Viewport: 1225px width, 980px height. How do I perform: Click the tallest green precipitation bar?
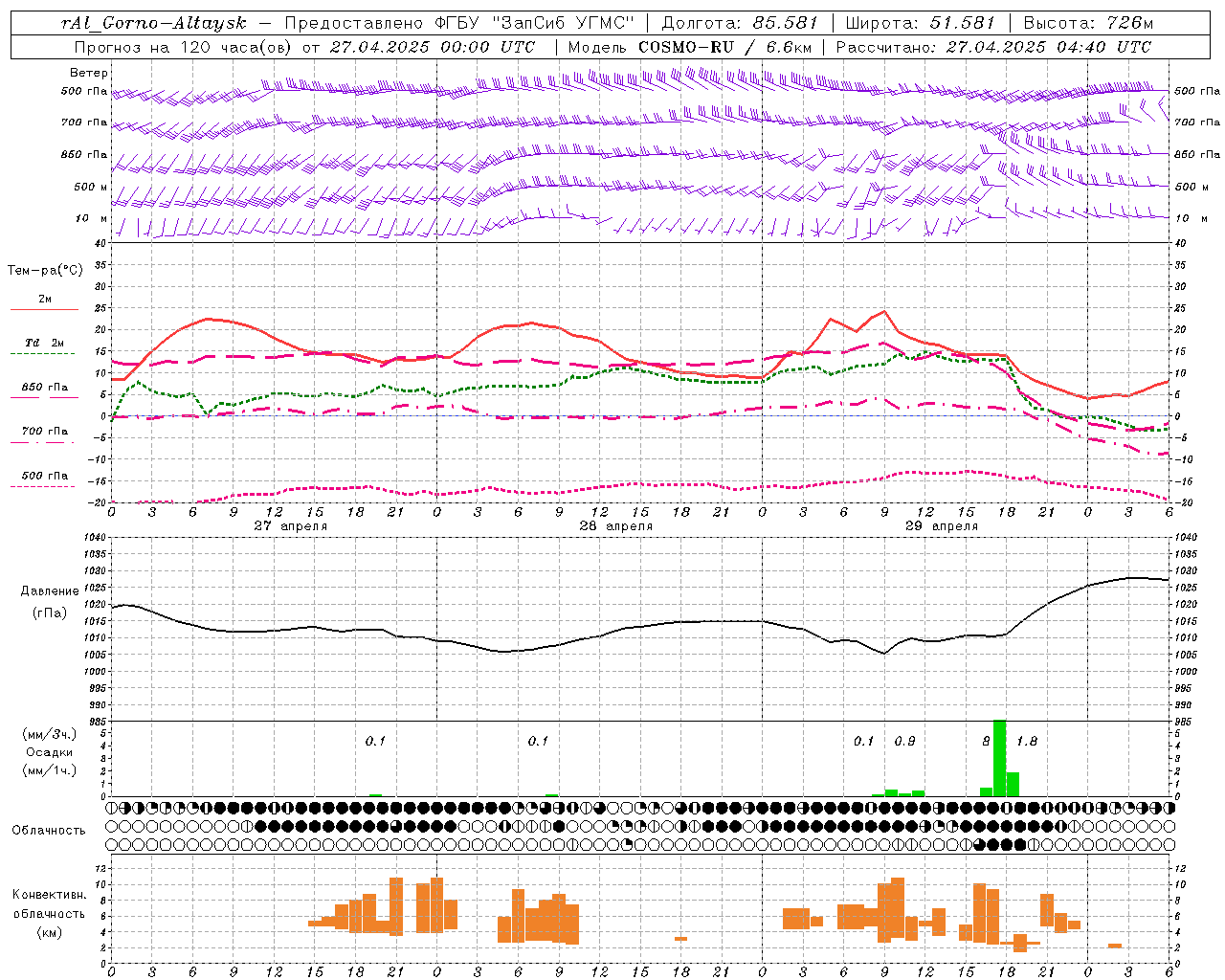[x=1000, y=758]
